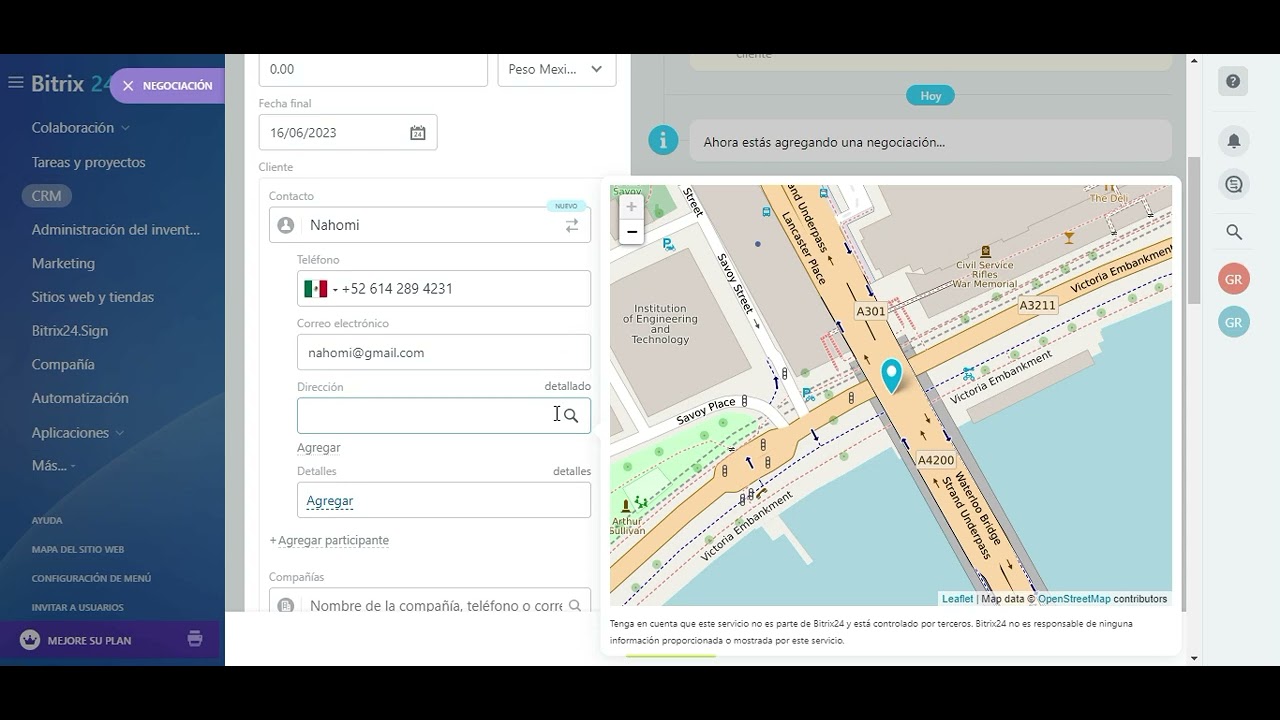Select the CRM menu item

click(46, 196)
